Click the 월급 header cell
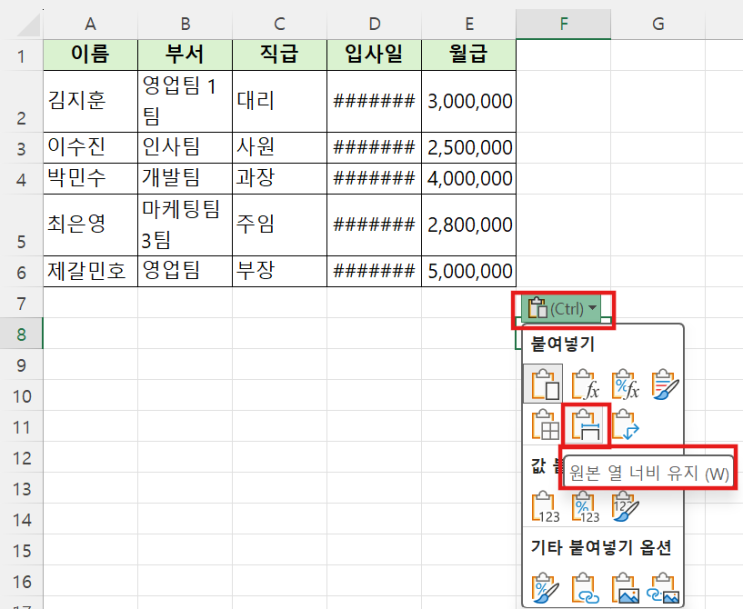This screenshot has width=743, height=609. (x=469, y=55)
